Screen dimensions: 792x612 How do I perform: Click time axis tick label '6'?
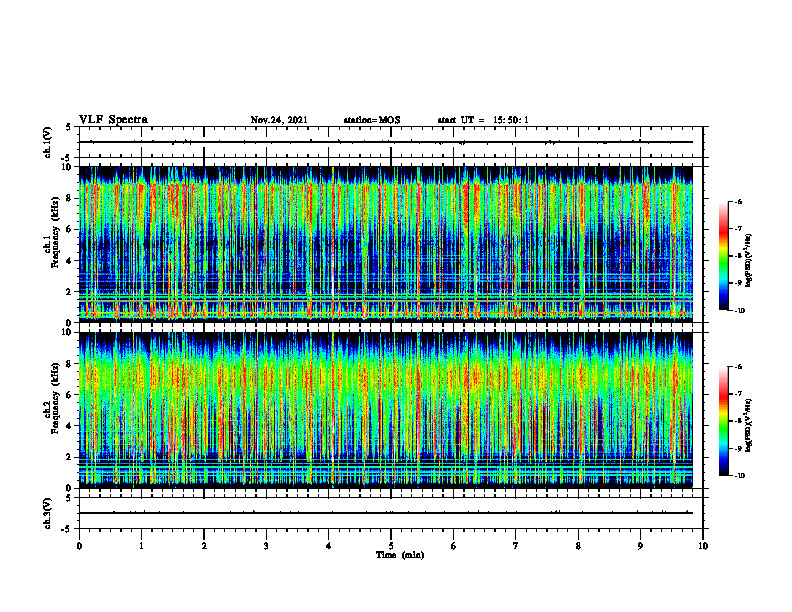(x=454, y=546)
